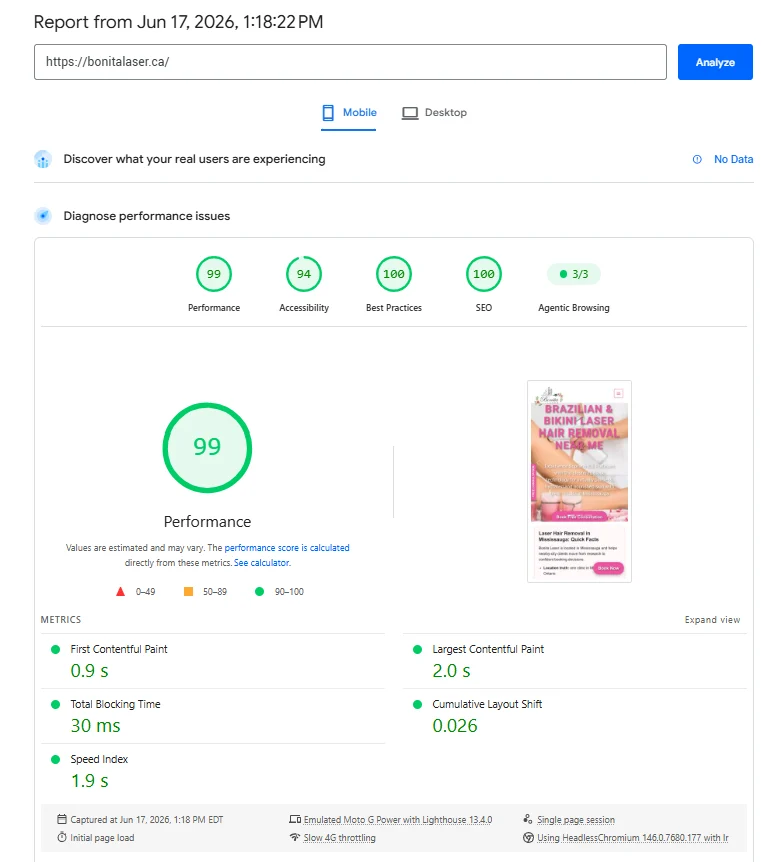Click the stopwatch icon beside Initial page load
This screenshot has width=776, height=862.
(x=62, y=837)
